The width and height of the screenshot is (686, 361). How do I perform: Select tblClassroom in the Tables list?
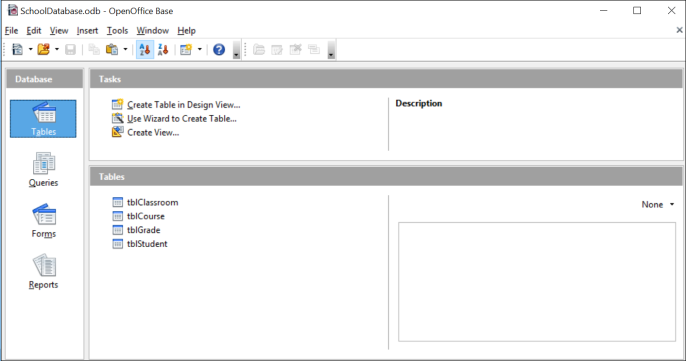coord(152,202)
